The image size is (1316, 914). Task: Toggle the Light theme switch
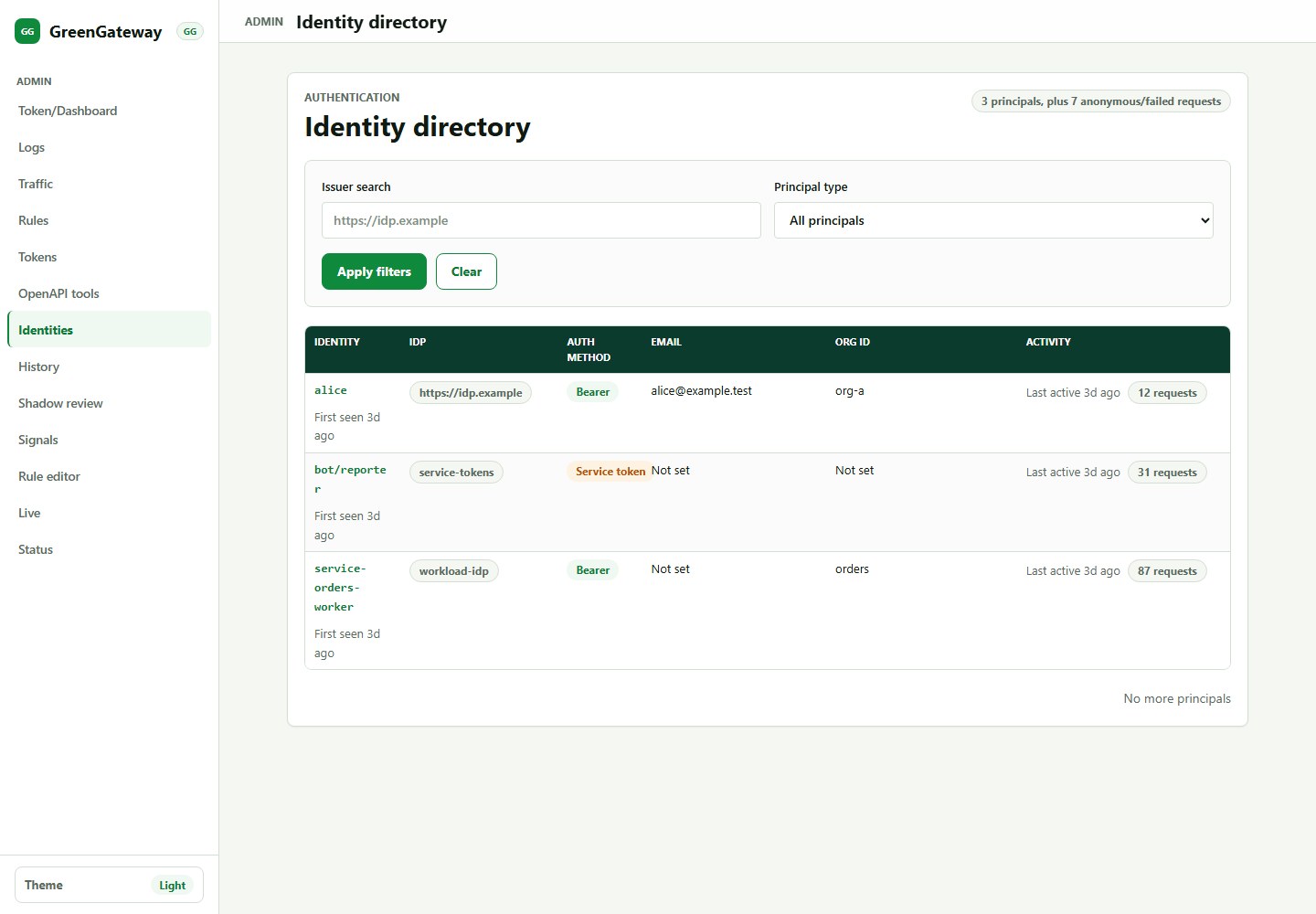[109, 885]
